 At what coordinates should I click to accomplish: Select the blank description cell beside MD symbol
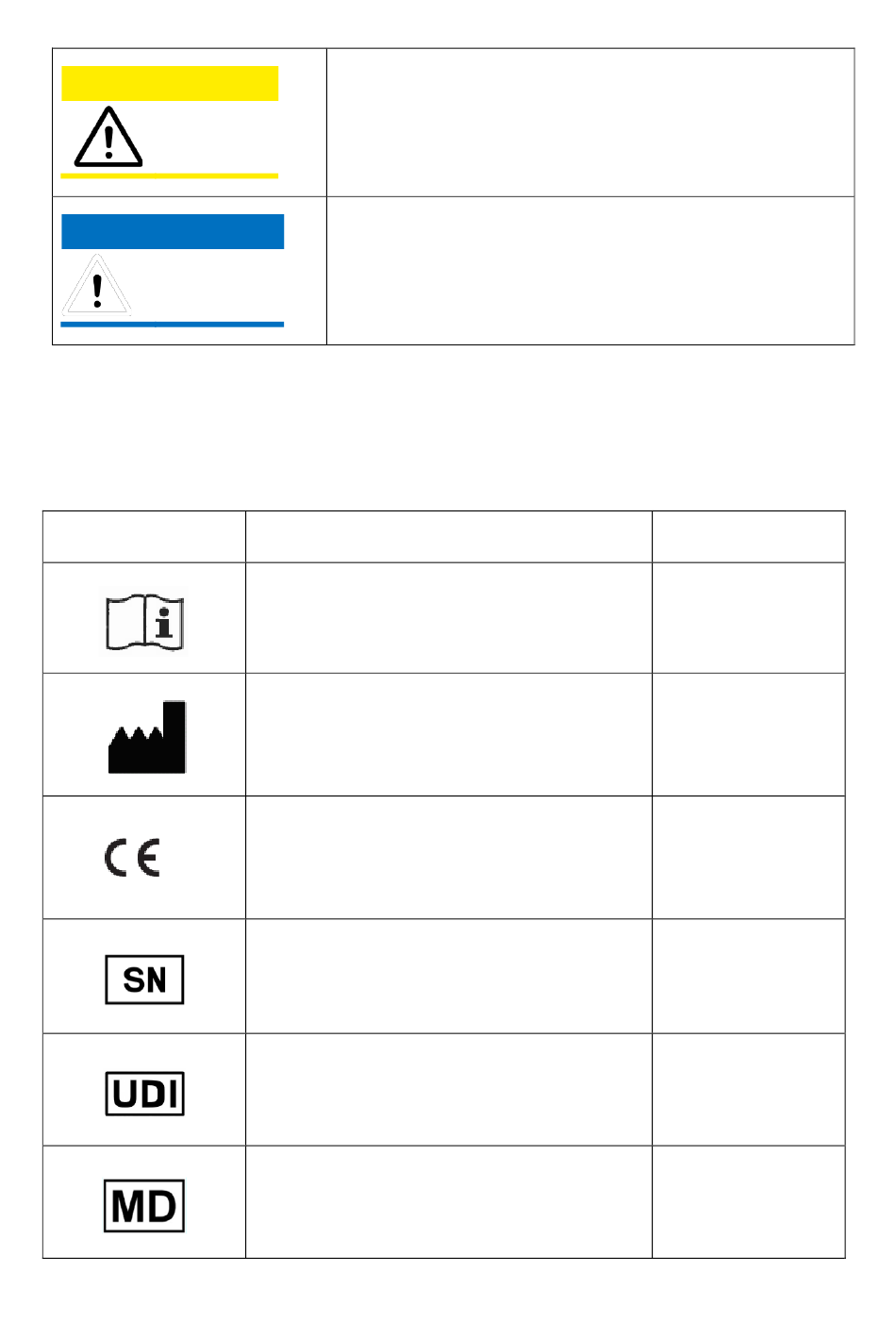[x=449, y=1202]
